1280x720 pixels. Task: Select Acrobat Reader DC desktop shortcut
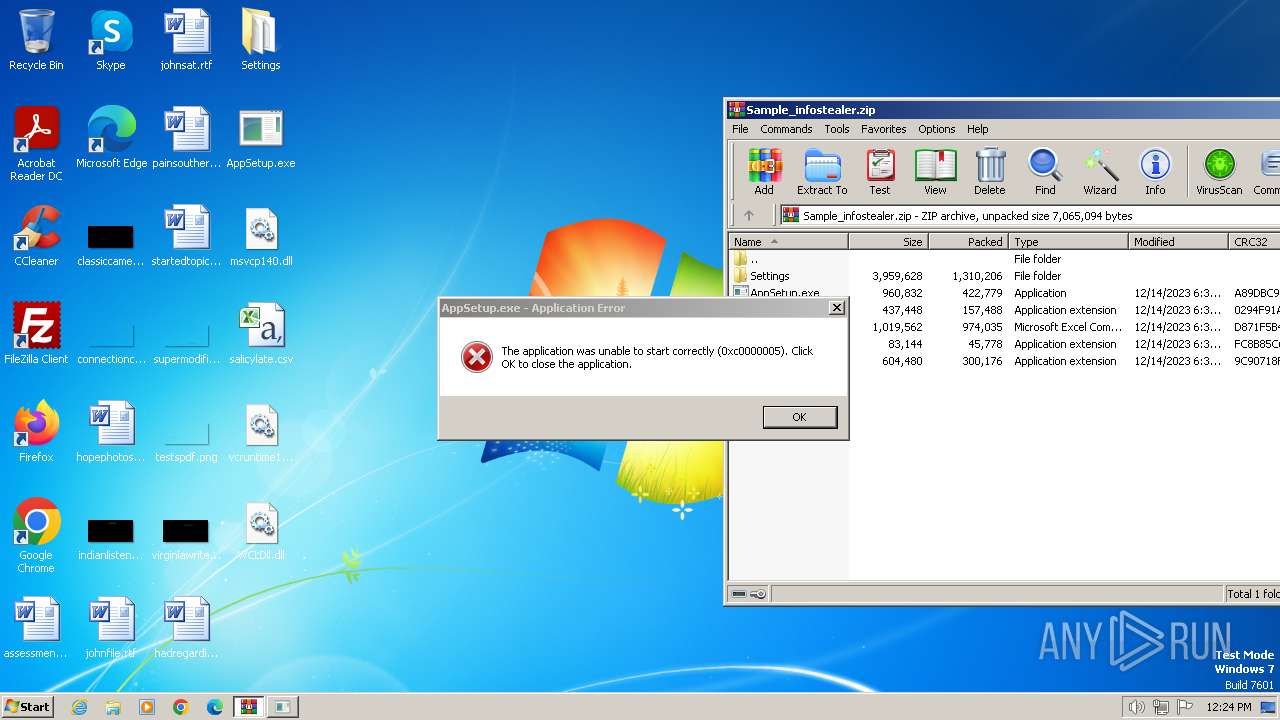click(36, 145)
